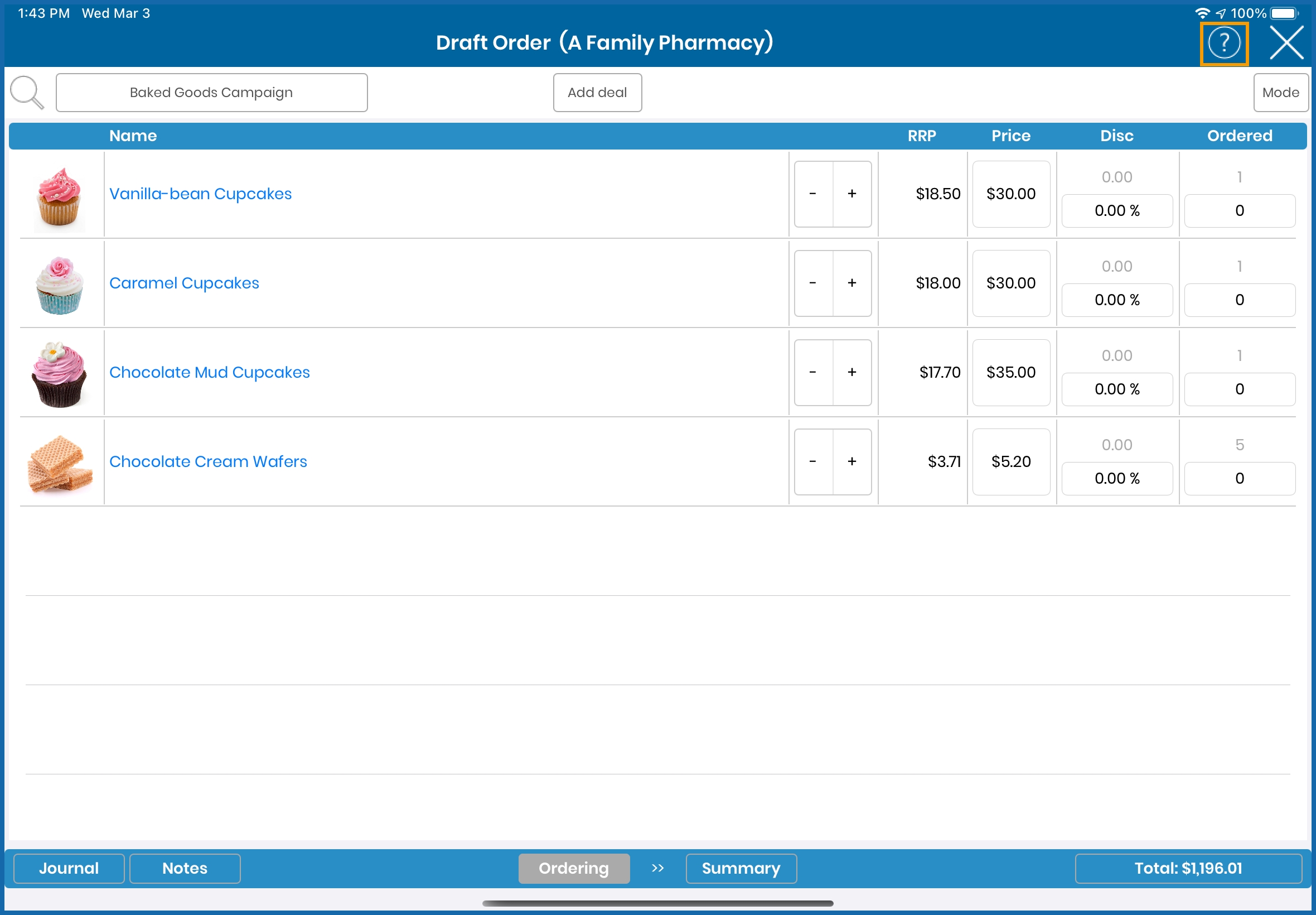Select the Ordering tab
The image size is (1316, 915).
[573, 868]
